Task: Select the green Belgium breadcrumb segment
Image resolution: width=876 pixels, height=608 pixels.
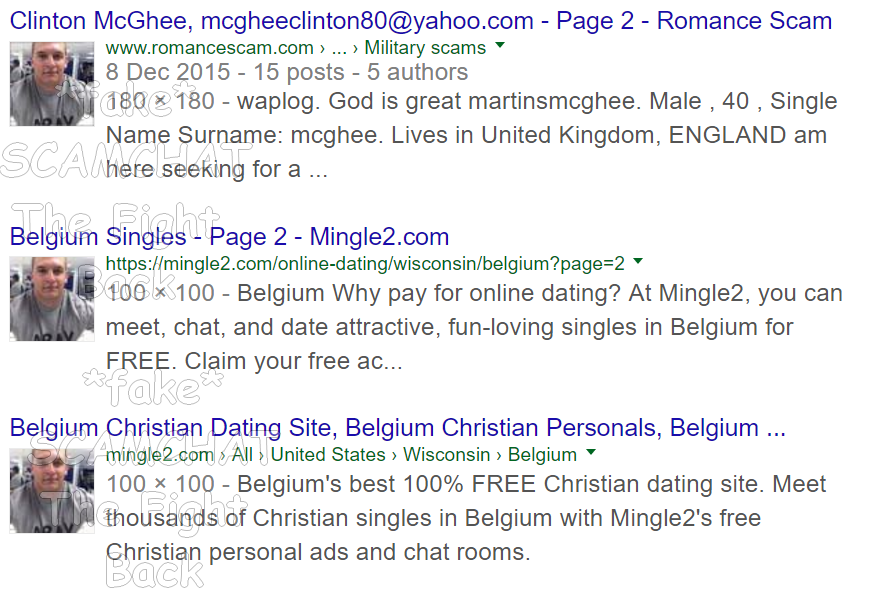Action: point(542,455)
